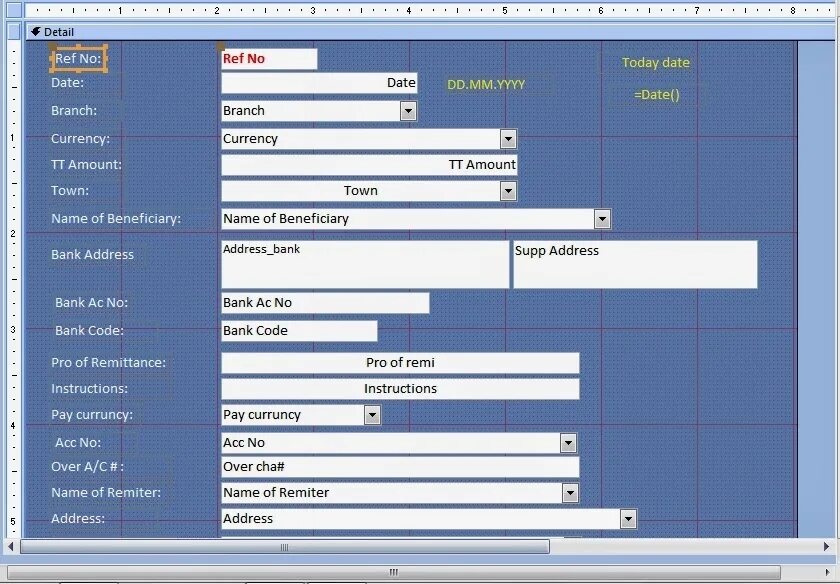Select the Bank Ac No text box
This screenshot has height=584, width=840.
[325, 303]
